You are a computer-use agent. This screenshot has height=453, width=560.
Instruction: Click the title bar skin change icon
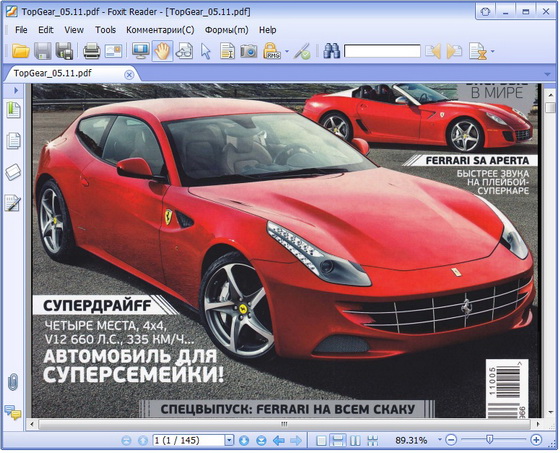[x=485, y=12]
